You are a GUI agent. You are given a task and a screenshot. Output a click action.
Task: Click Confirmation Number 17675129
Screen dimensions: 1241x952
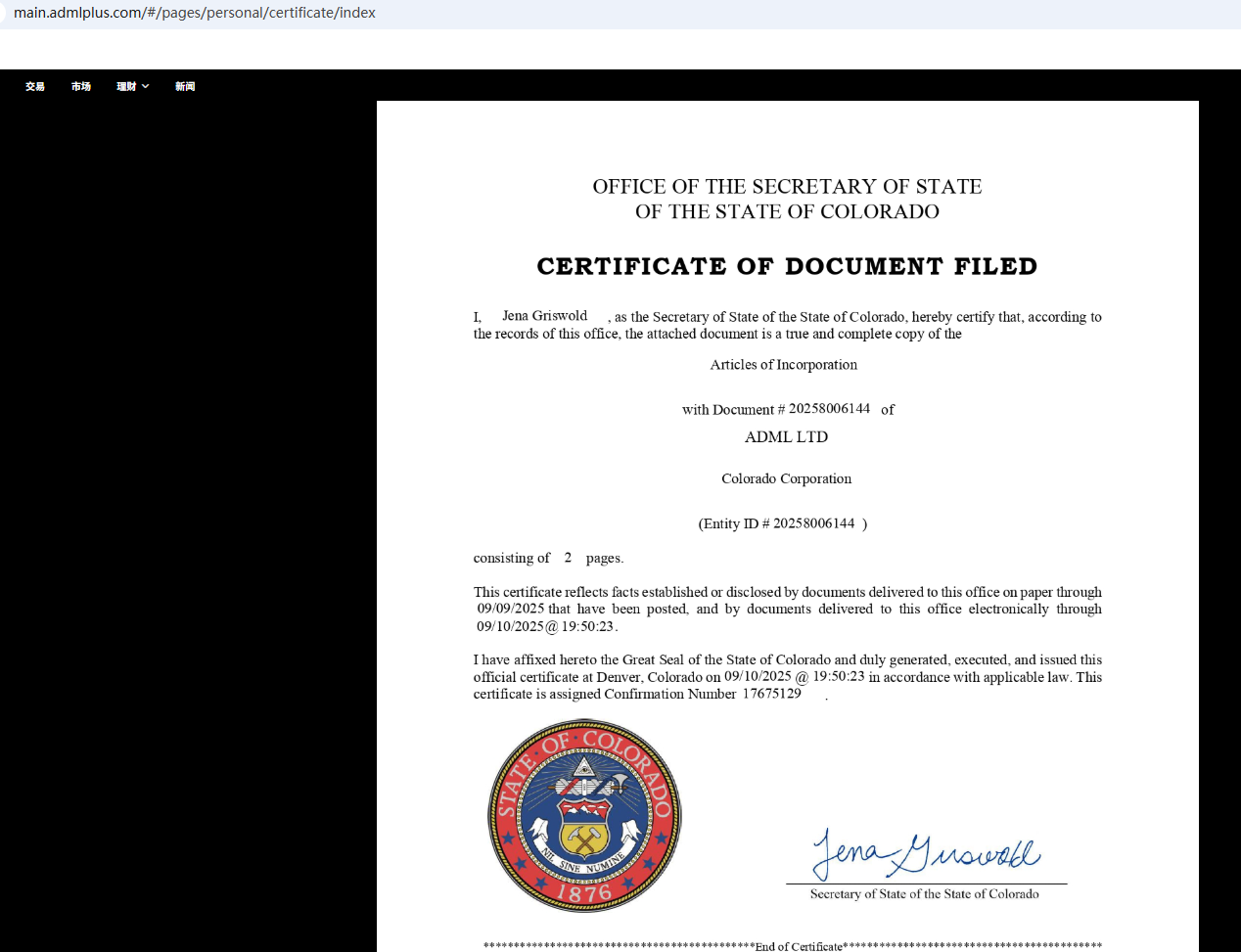(771, 694)
